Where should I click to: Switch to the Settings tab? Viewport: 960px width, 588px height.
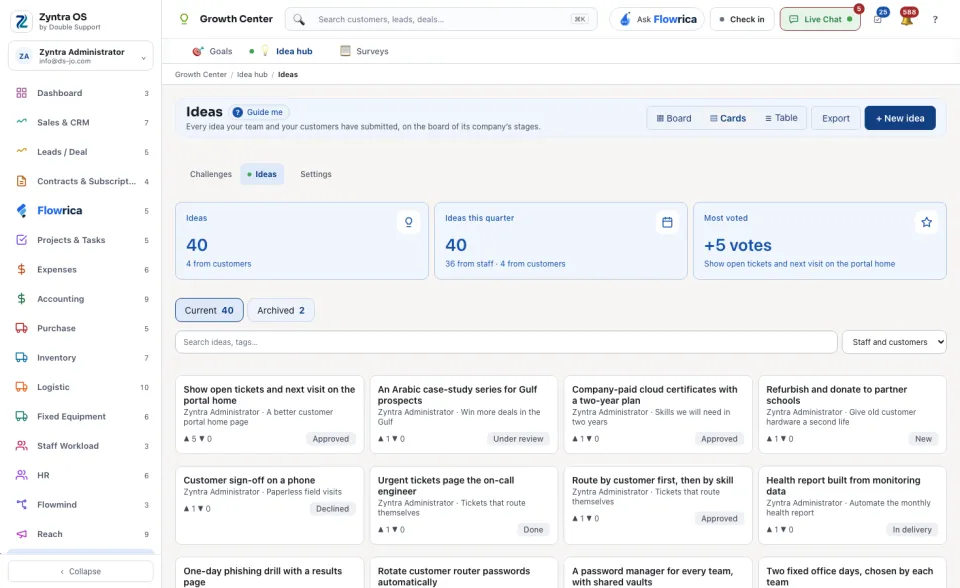(x=316, y=175)
